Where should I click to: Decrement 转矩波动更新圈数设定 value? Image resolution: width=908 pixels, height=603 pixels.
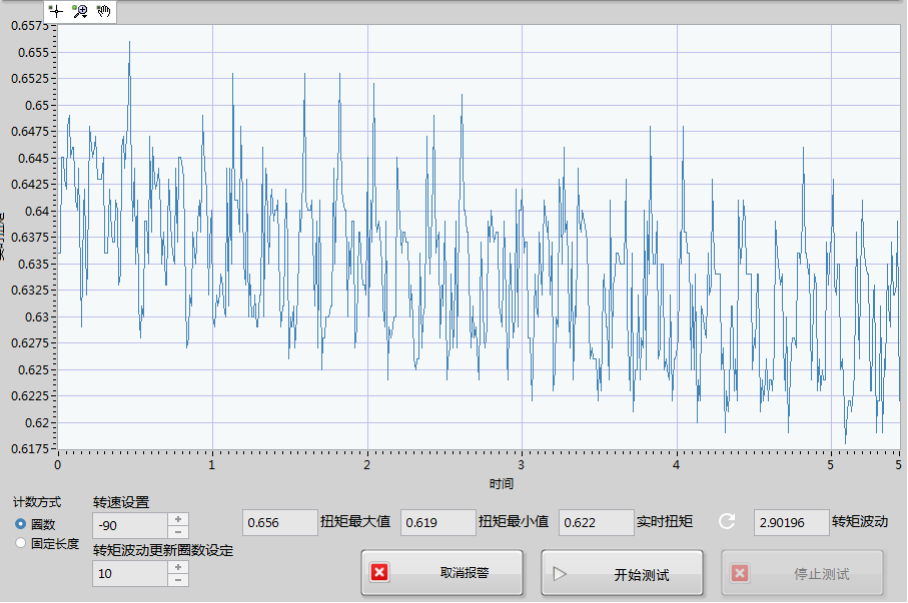point(178,580)
